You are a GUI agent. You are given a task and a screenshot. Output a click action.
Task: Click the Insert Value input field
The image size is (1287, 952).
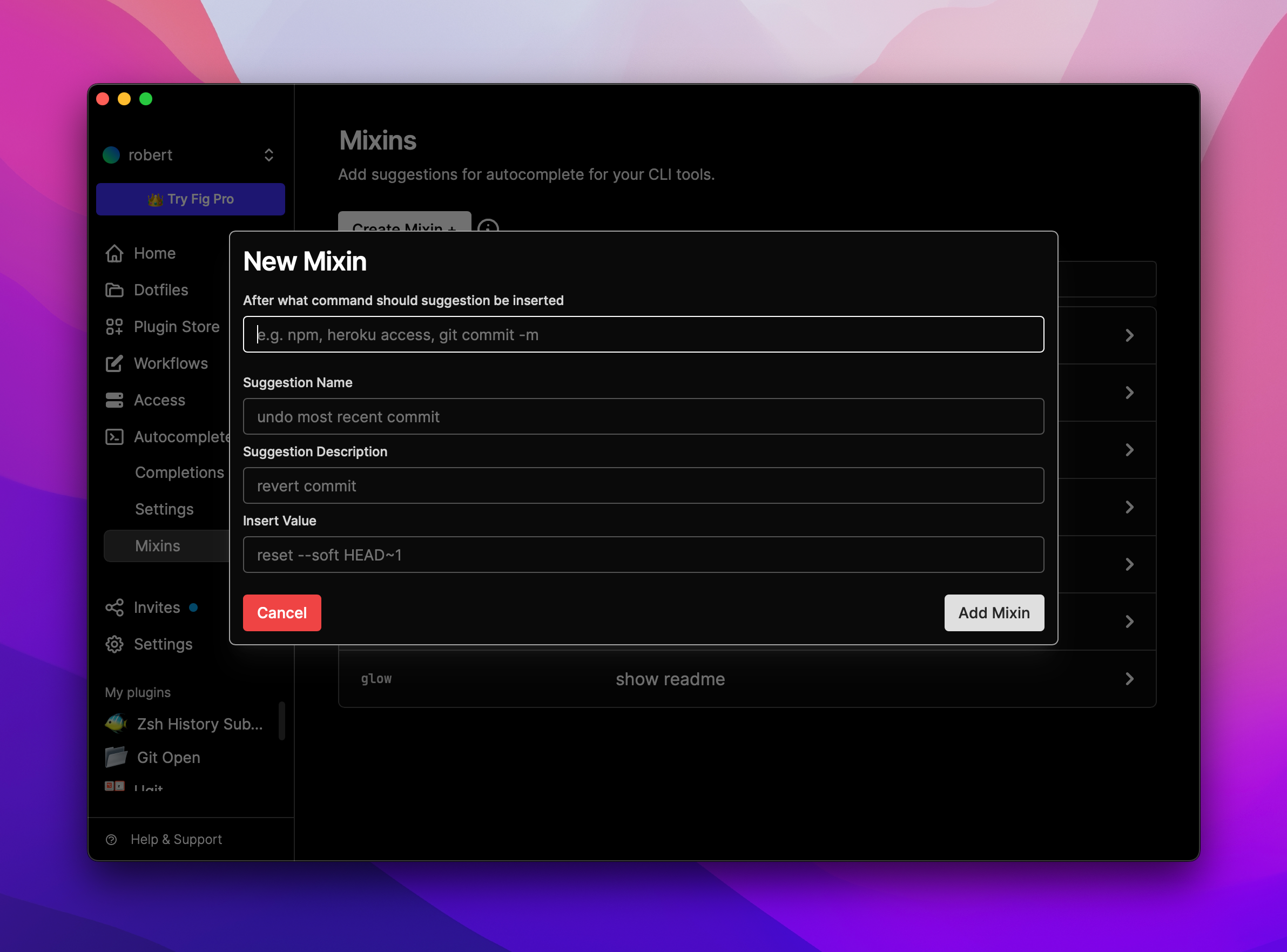[x=643, y=555]
